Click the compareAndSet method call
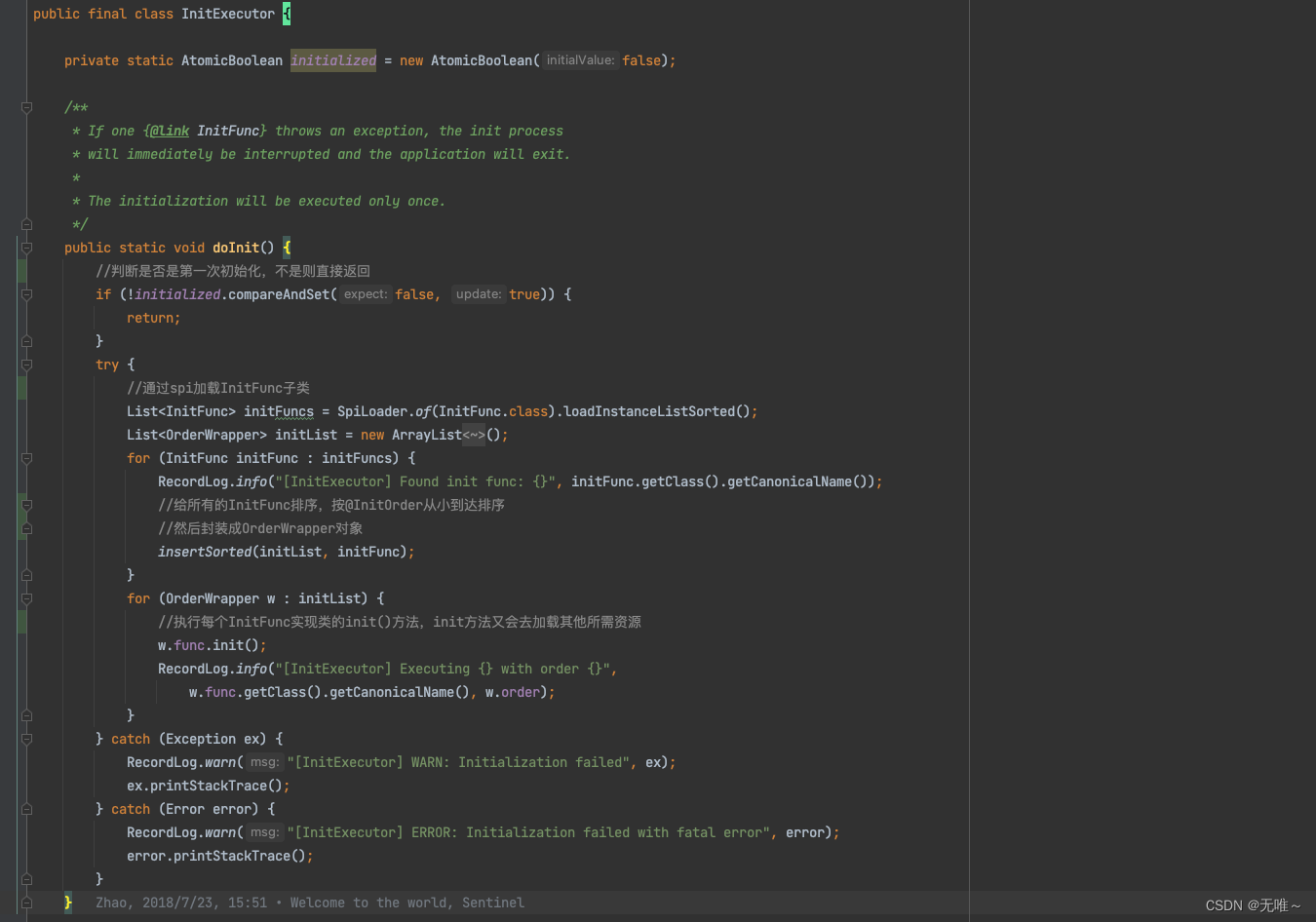 (x=279, y=294)
